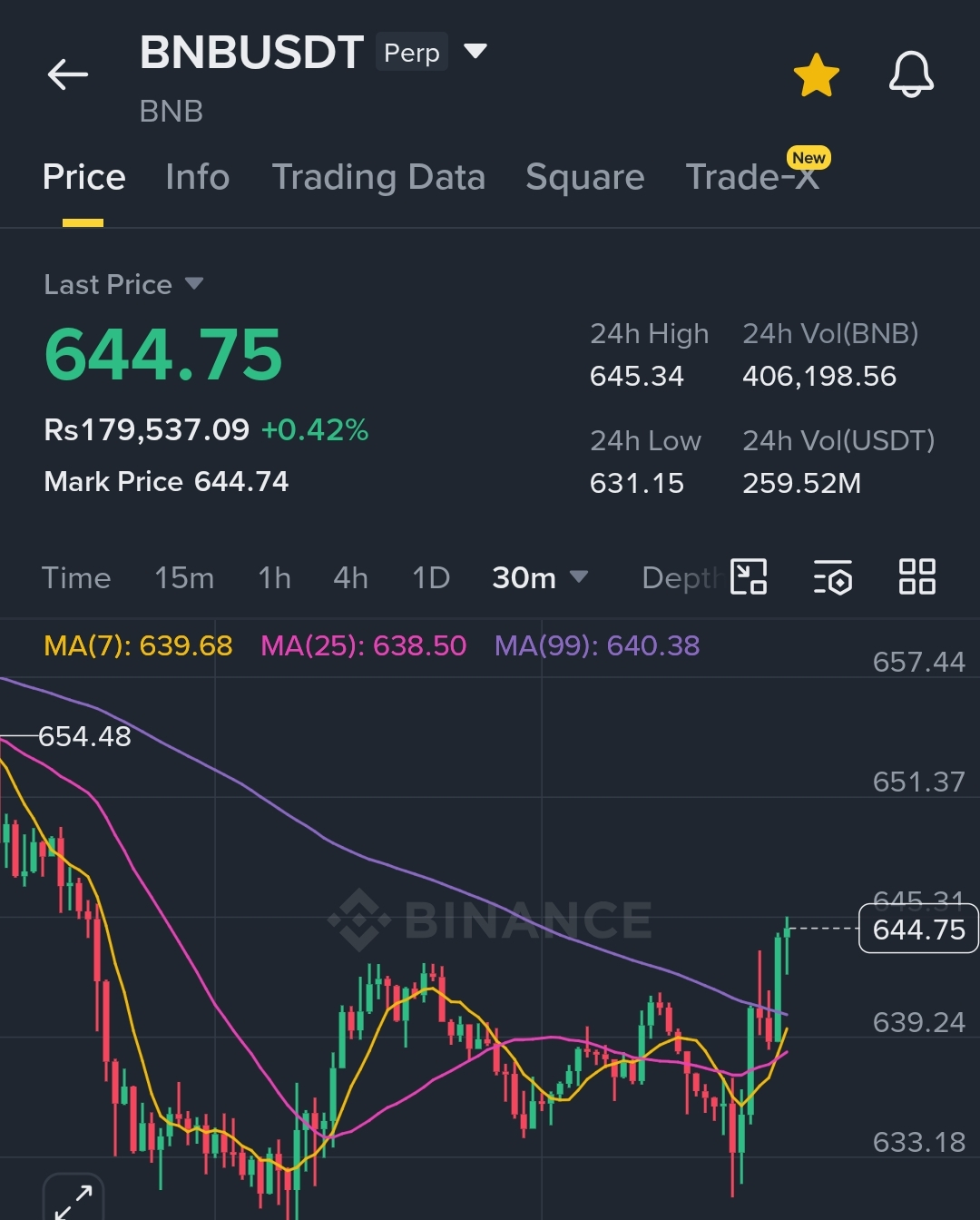980x1220 pixels.
Task: Click the 24h High value 645.34
Action: [x=637, y=376]
